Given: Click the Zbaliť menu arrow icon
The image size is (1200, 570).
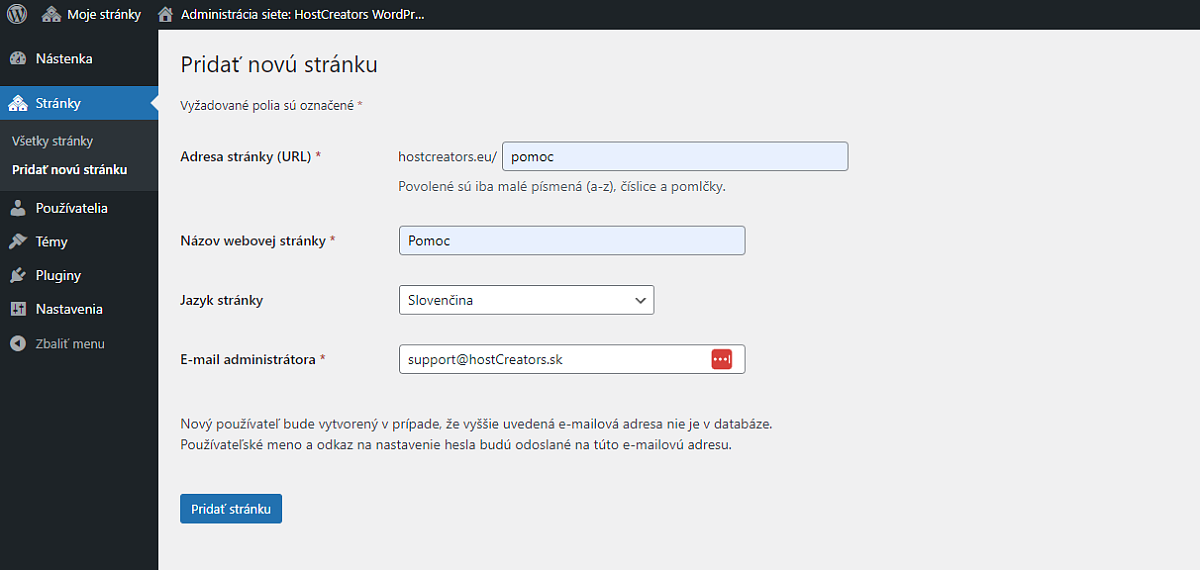Looking at the screenshot, I should pos(17,343).
